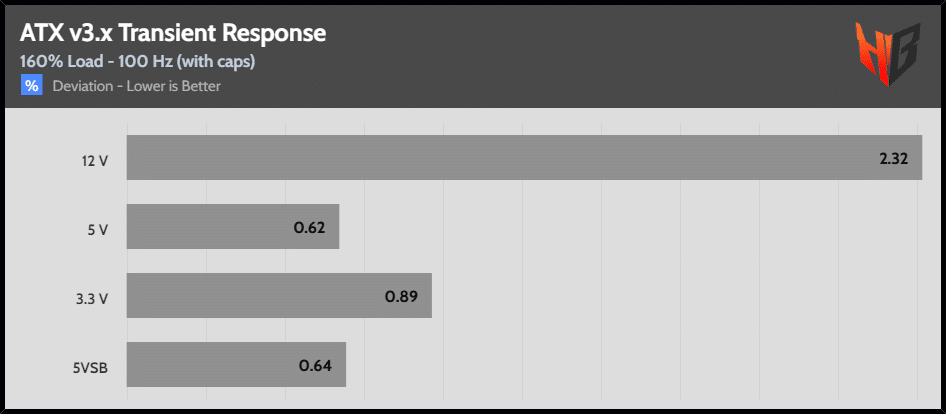The image size is (946, 414).
Task: Click the empty chart area beside 5 V bar
Action: click(630, 226)
